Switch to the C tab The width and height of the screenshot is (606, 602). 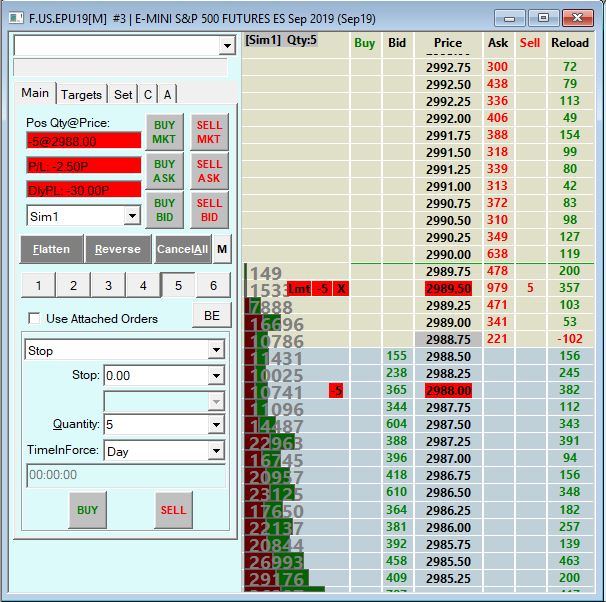[x=148, y=94]
